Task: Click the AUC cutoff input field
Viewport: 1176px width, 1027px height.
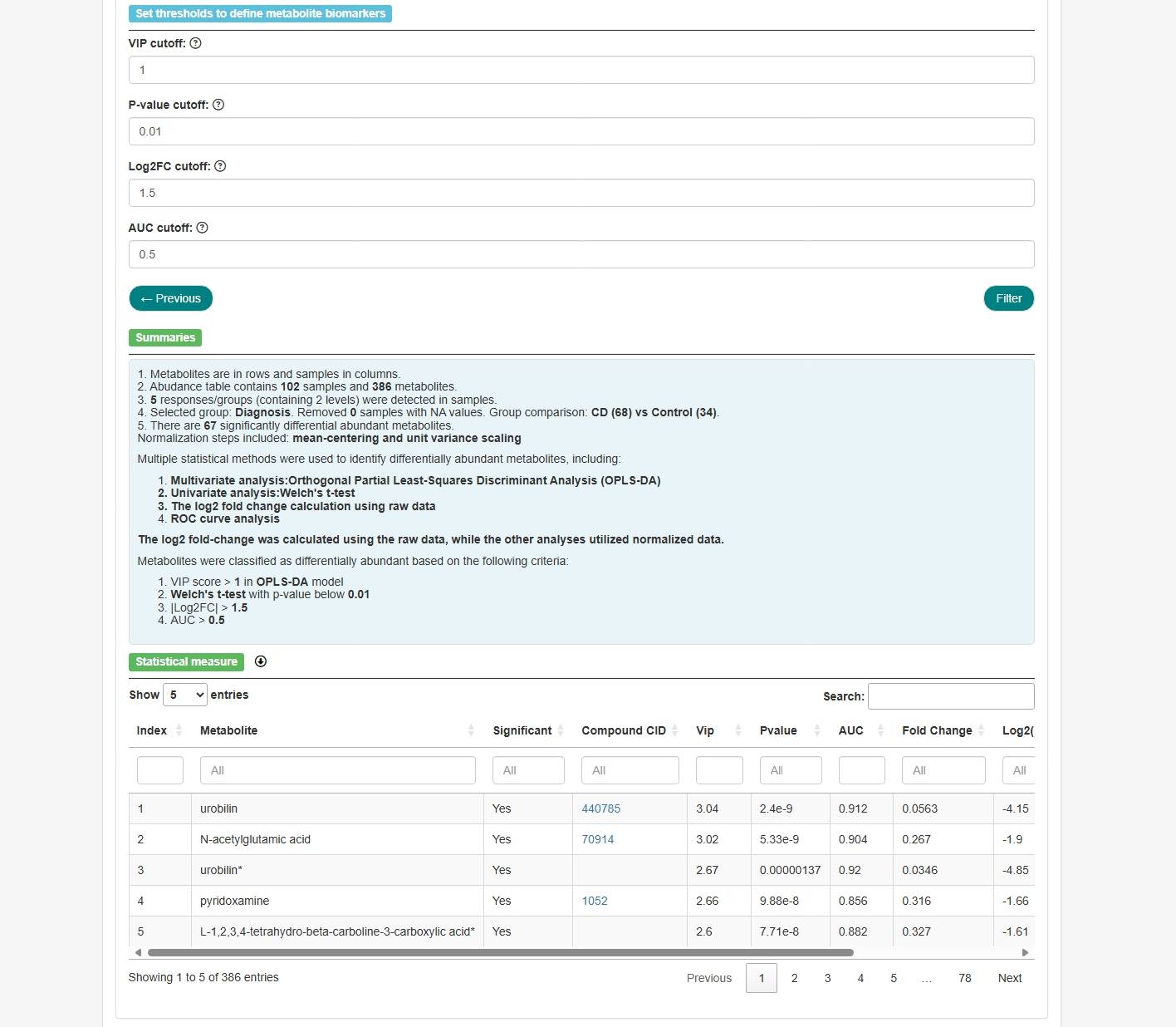Action: (581, 254)
